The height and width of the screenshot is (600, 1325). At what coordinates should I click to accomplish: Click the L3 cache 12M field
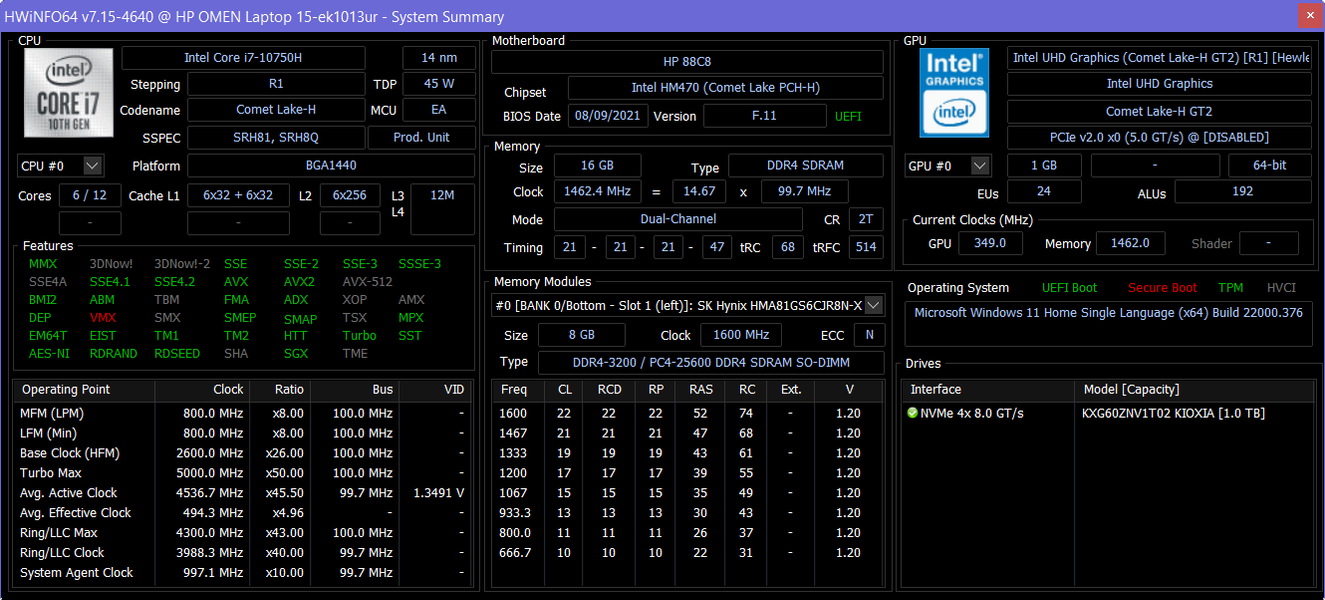(x=442, y=209)
